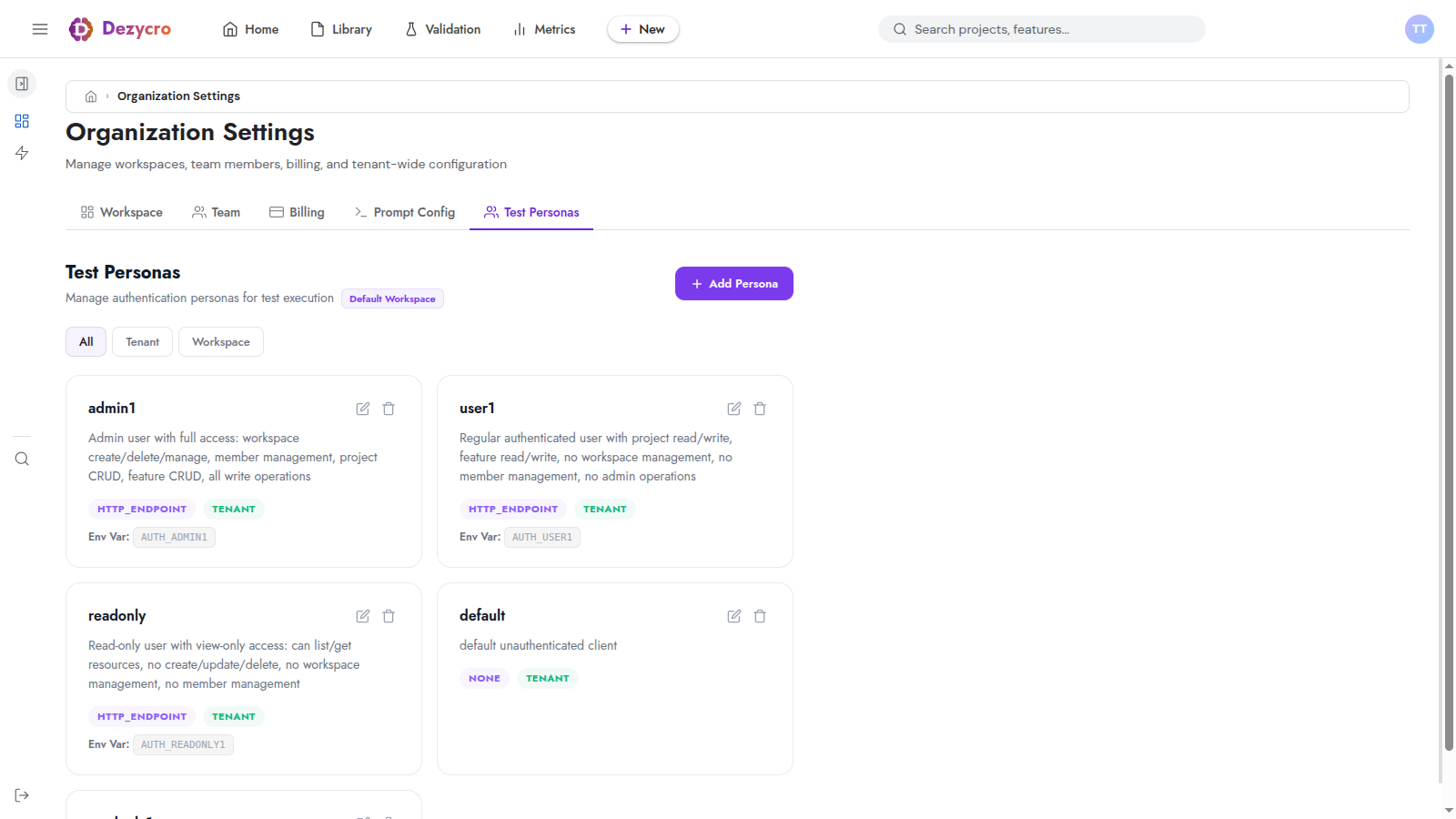Click HTTP_ENDPOINT tag on admin1 card

coord(142,509)
